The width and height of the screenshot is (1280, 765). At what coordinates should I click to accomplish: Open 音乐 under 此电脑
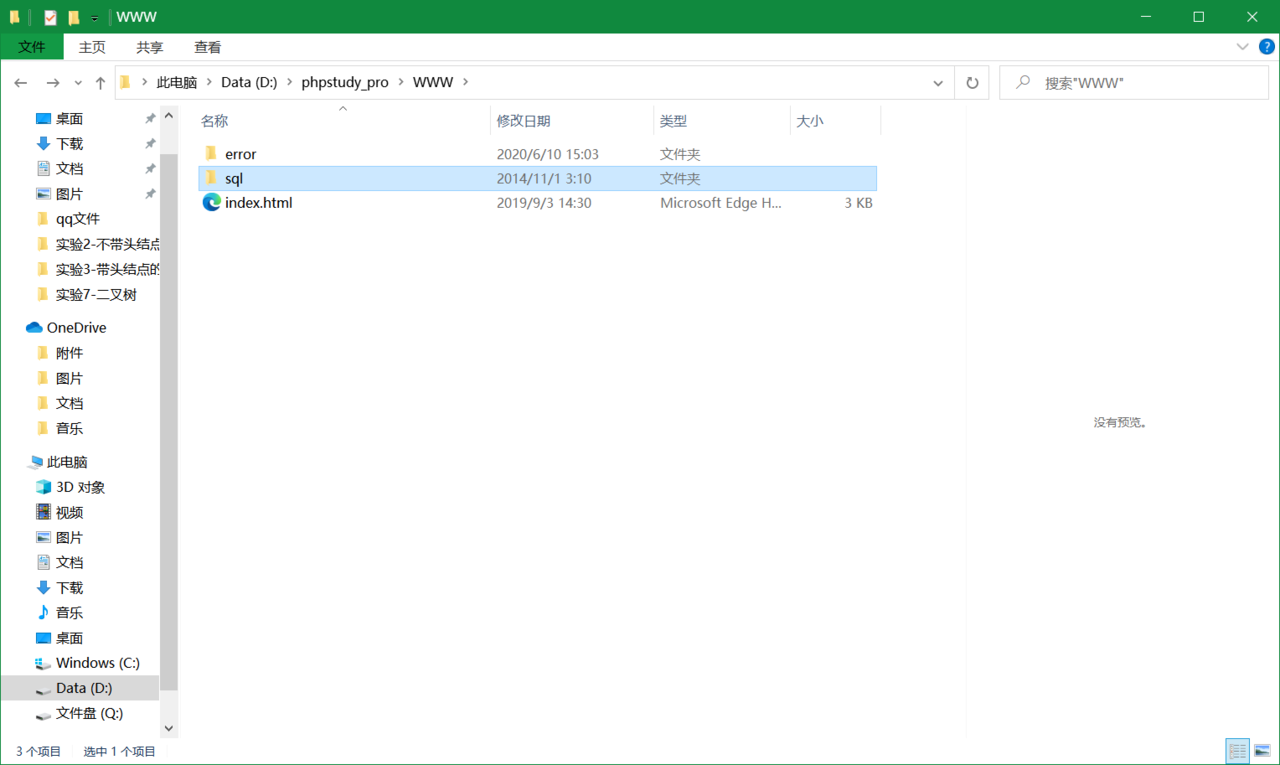click(69, 613)
